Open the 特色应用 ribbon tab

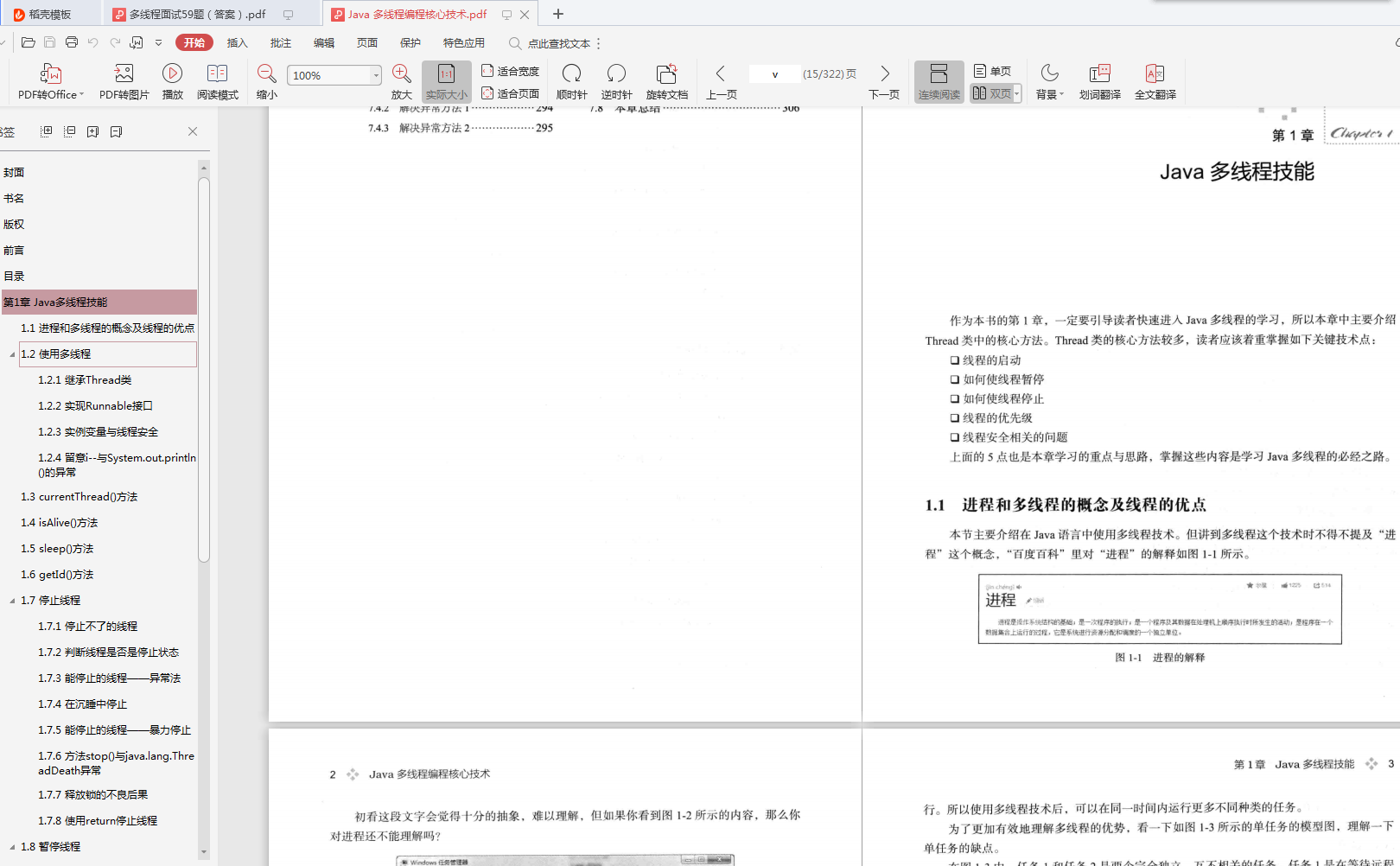463,42
